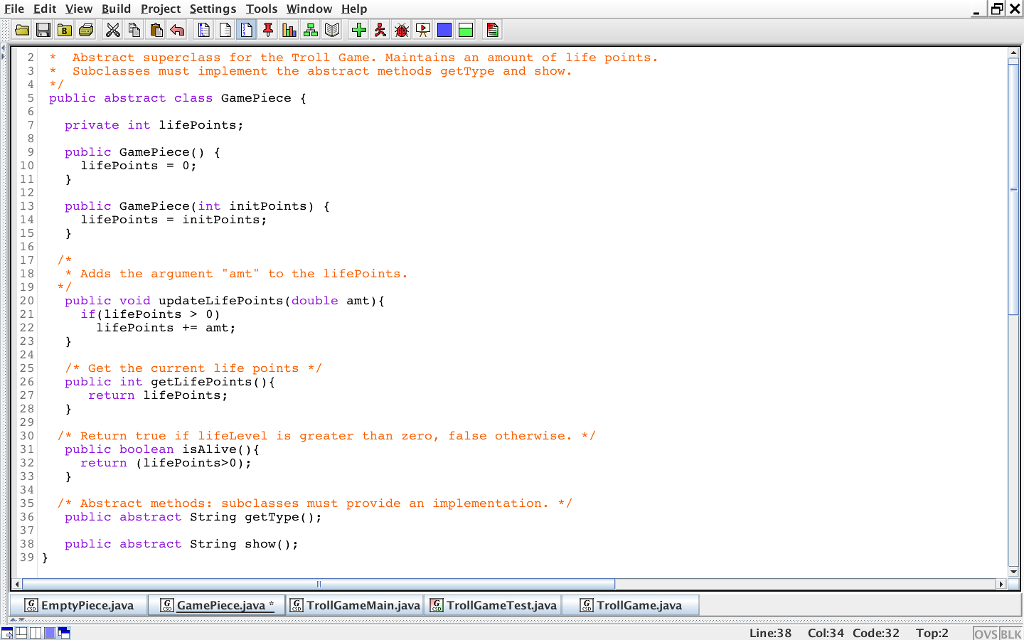Open the Edit menu
The height and width of the screenshot is (640, 1024).
[44, 8]
